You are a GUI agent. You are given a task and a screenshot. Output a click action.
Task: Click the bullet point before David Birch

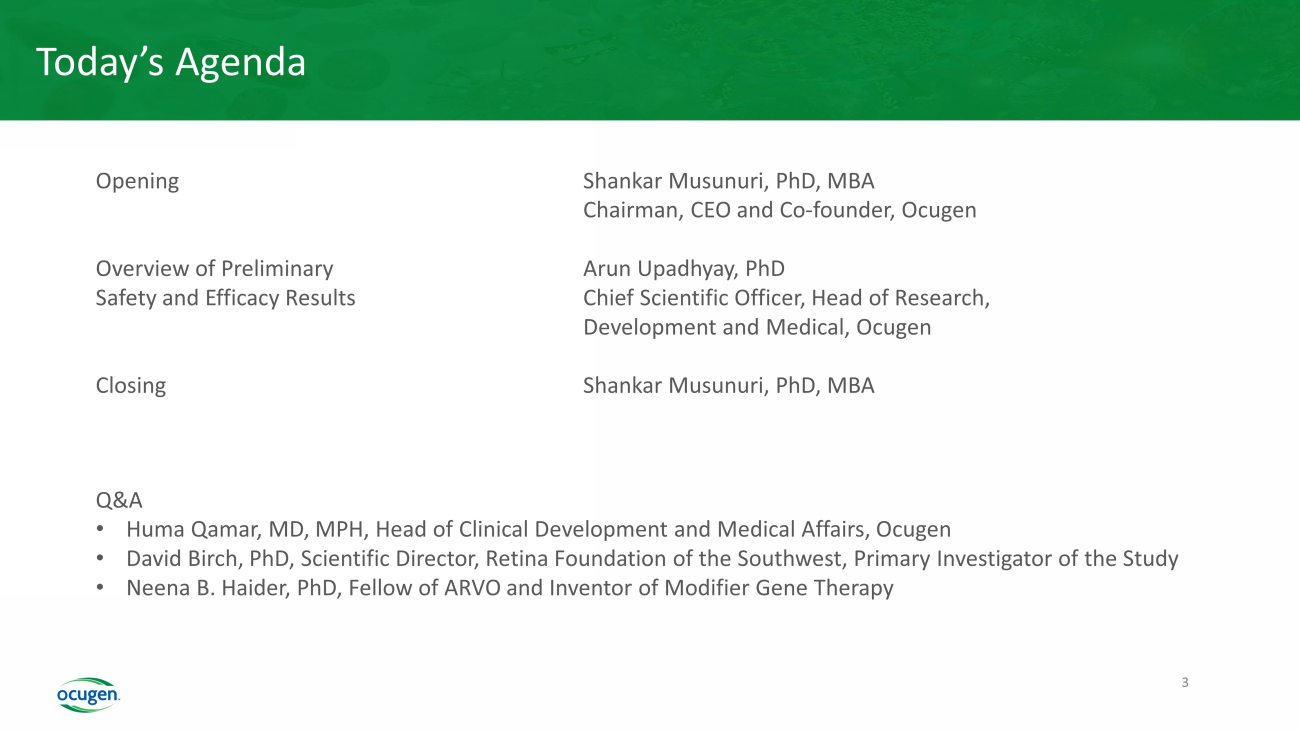pos(101,558)
